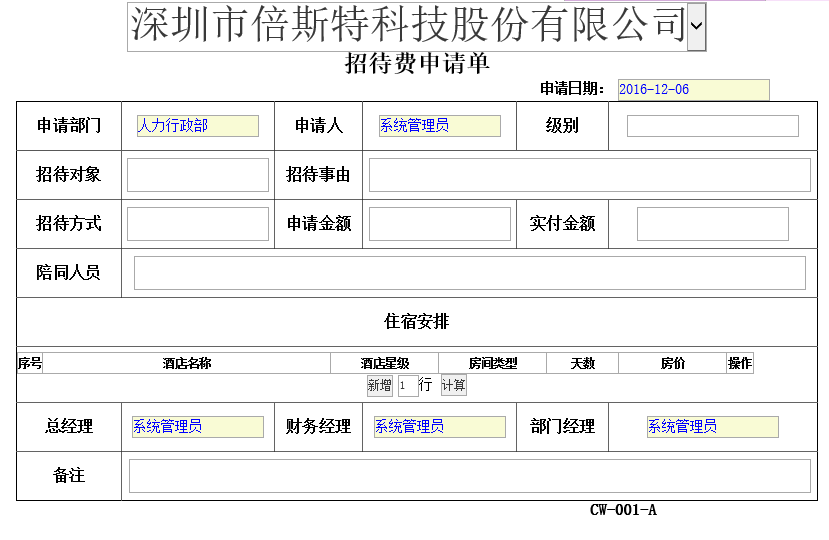Click the 招待事由 label cell
Screen dimensions: 829x540
point(318,175)
